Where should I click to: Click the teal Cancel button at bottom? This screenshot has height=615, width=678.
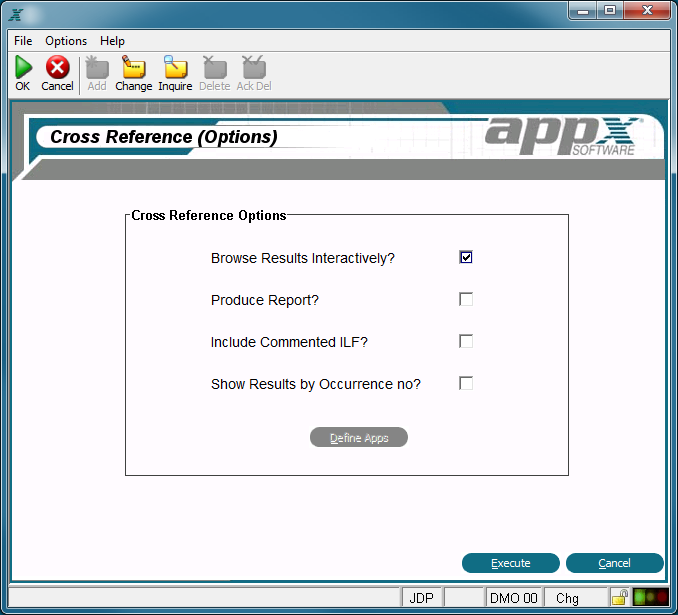(x=614, y=563)
